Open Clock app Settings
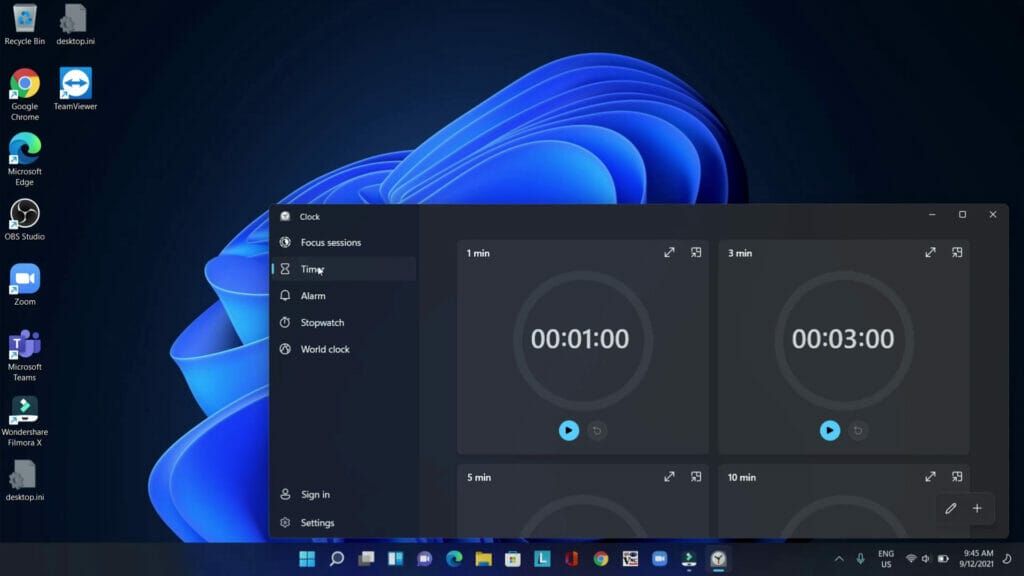The height and width of the screenshot is (576, 1024). click(x=317, y=522)
